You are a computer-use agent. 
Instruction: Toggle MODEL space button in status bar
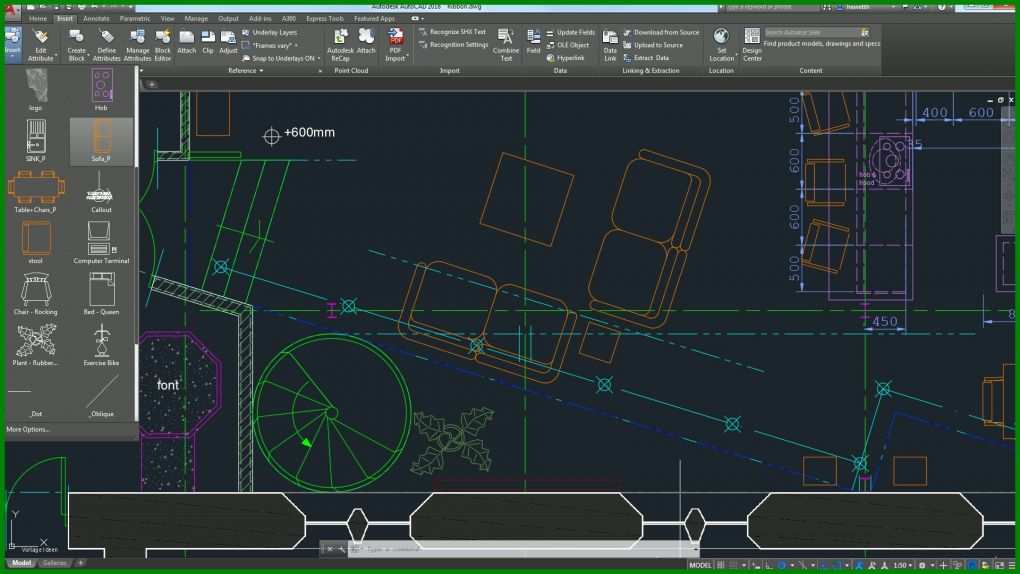click(701, 565)
